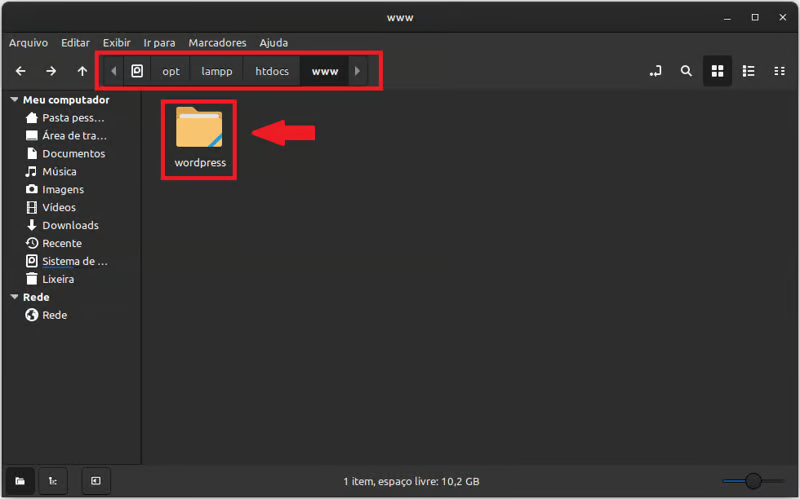Collapse the Meu computador section
Screen dimensions: 800x499
14,99
